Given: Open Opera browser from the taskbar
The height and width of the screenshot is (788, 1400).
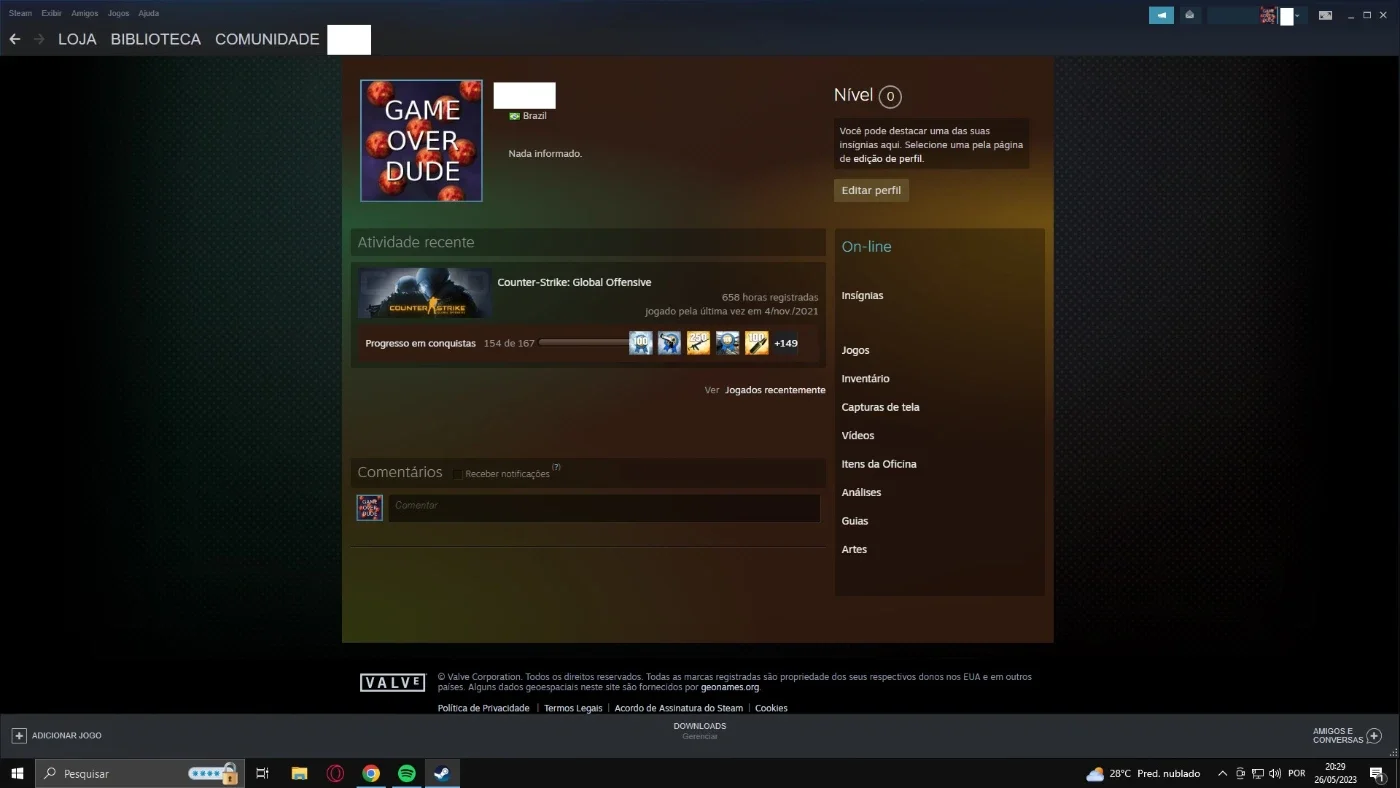Looking at the screenshot, I should [335, 773].
